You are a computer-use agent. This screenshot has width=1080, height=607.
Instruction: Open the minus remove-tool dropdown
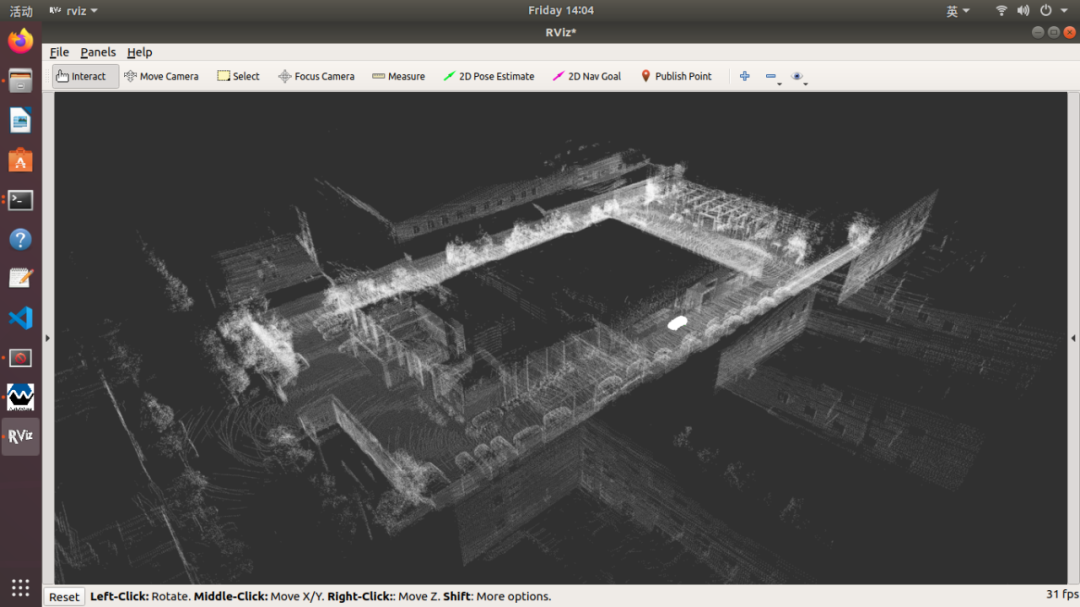click(772, 77)
